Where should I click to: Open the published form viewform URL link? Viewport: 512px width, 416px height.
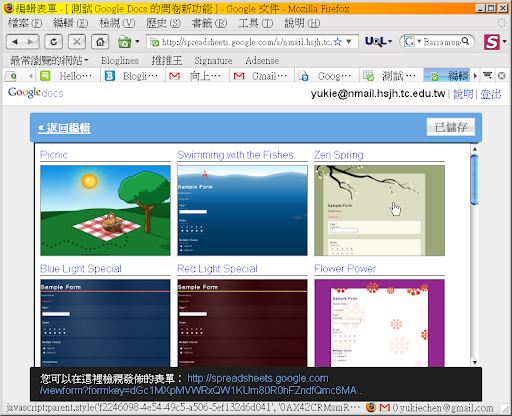pos(201,384)
